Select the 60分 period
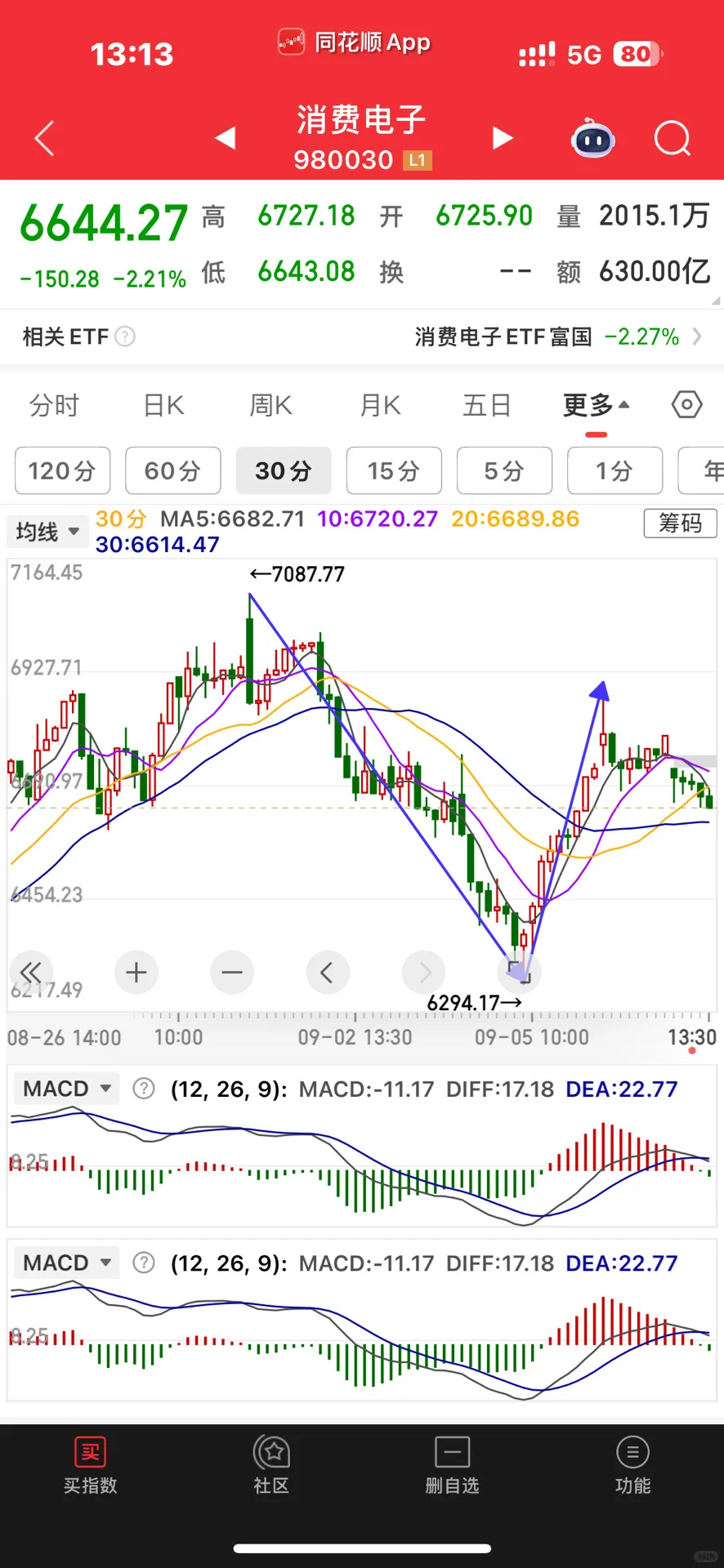724x1568 pixels. coord(172,470)
